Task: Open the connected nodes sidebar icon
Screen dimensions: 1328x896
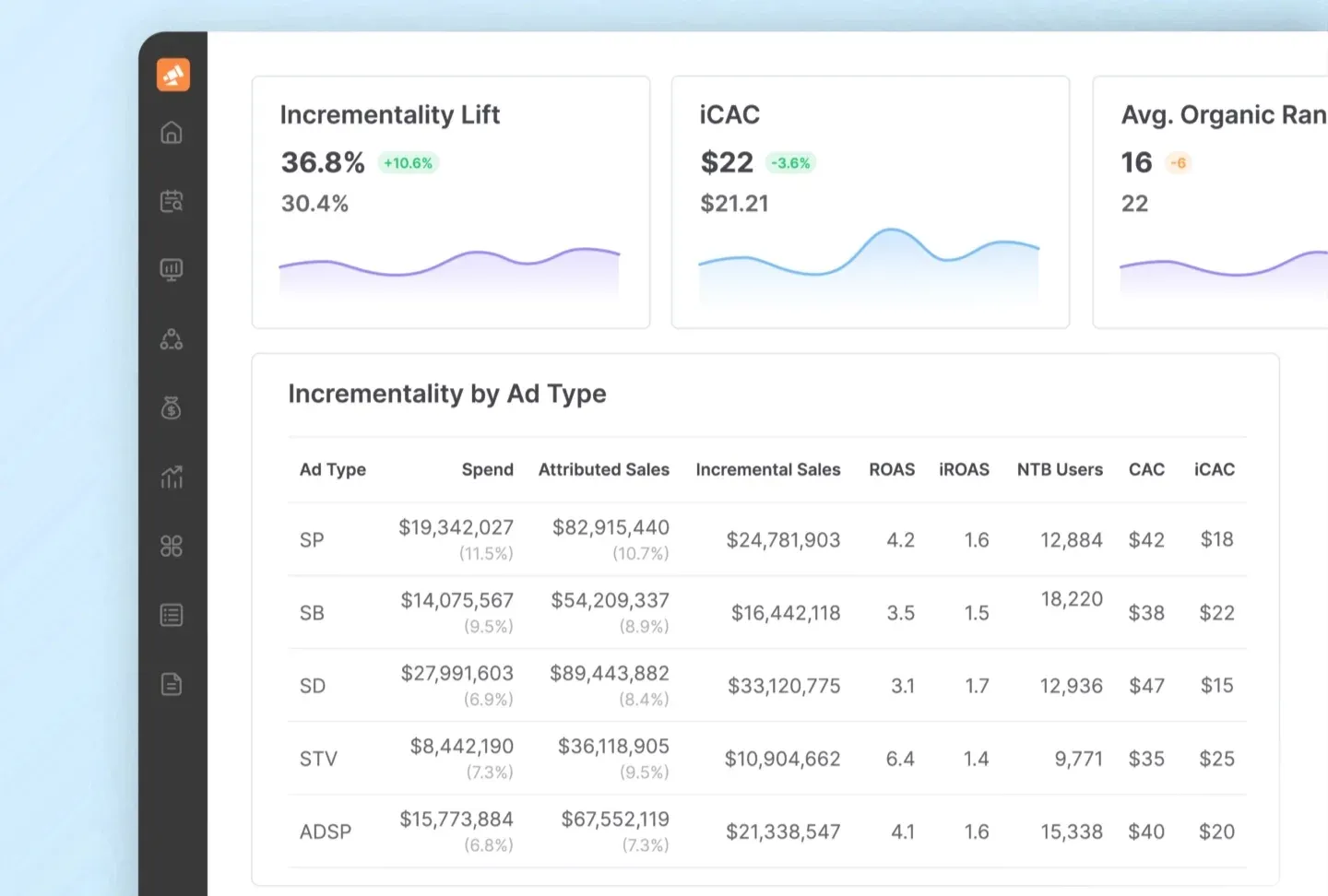Action: pyautogui.click(x=172, y=339)
